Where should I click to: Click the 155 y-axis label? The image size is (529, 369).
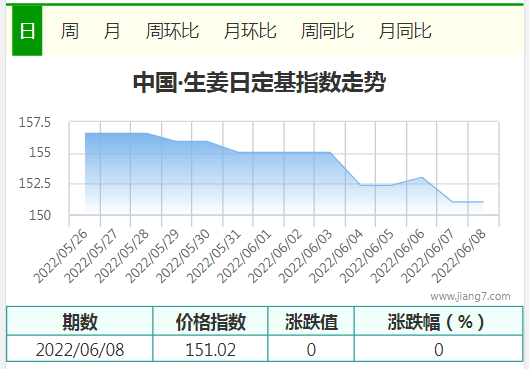pyautogui.click(x=40, y=152)
